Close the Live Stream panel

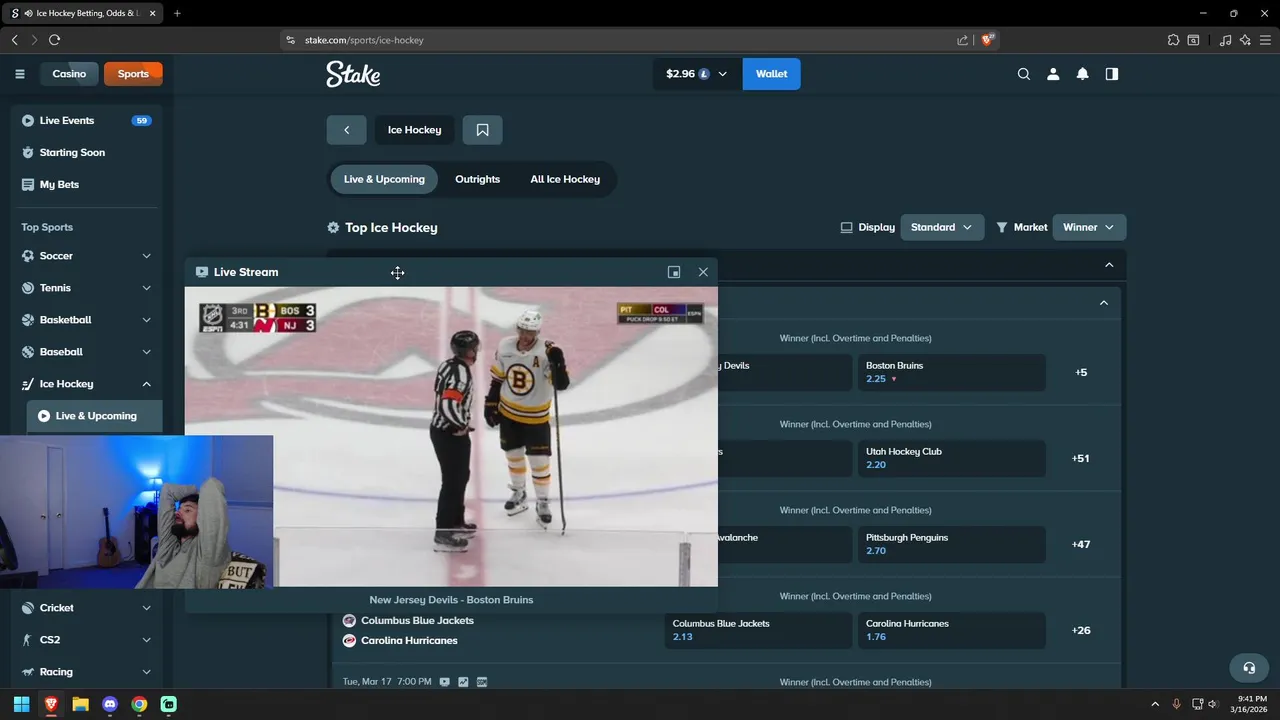[703, 272]
